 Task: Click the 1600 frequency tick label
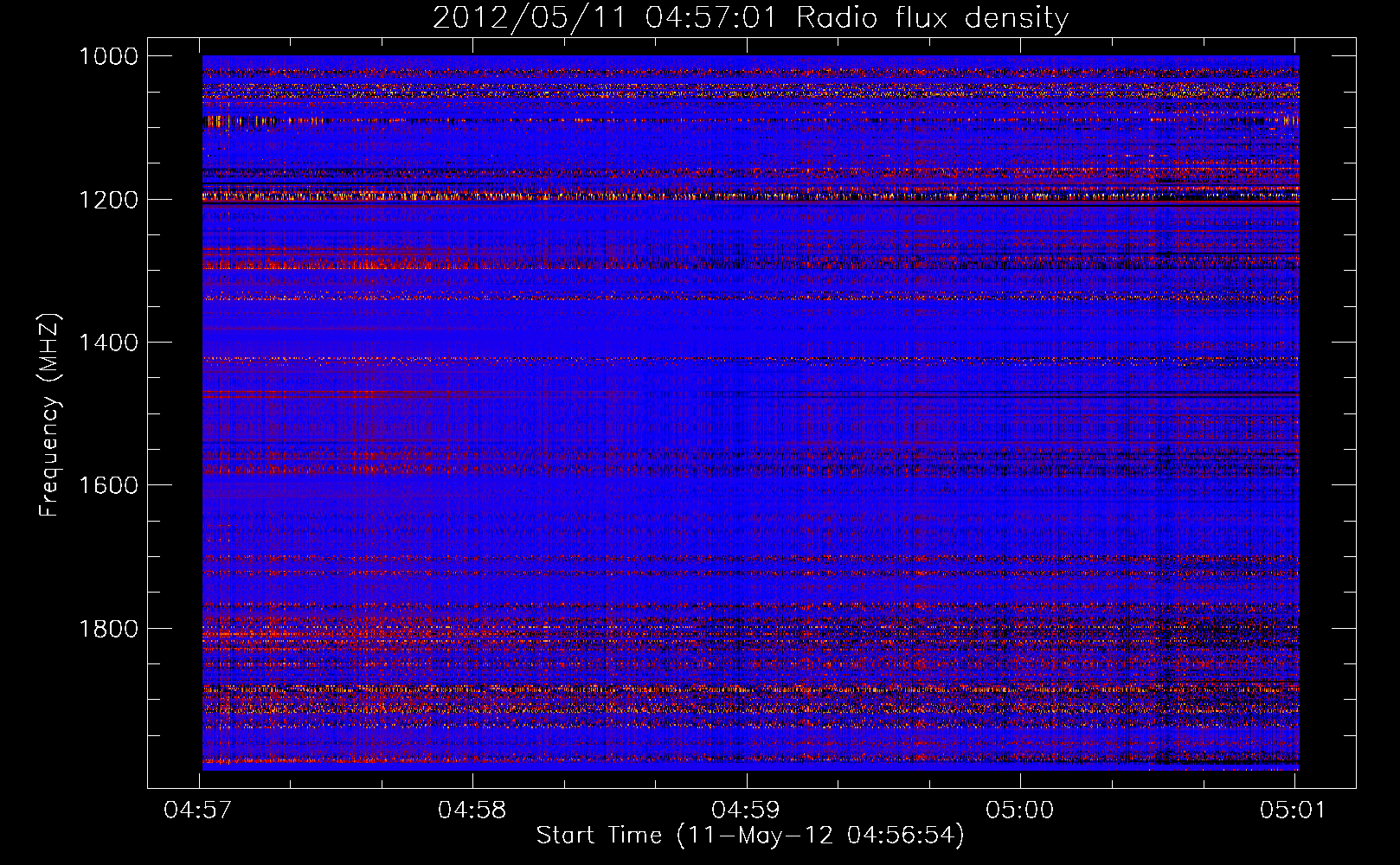click(x=108, y=485)
